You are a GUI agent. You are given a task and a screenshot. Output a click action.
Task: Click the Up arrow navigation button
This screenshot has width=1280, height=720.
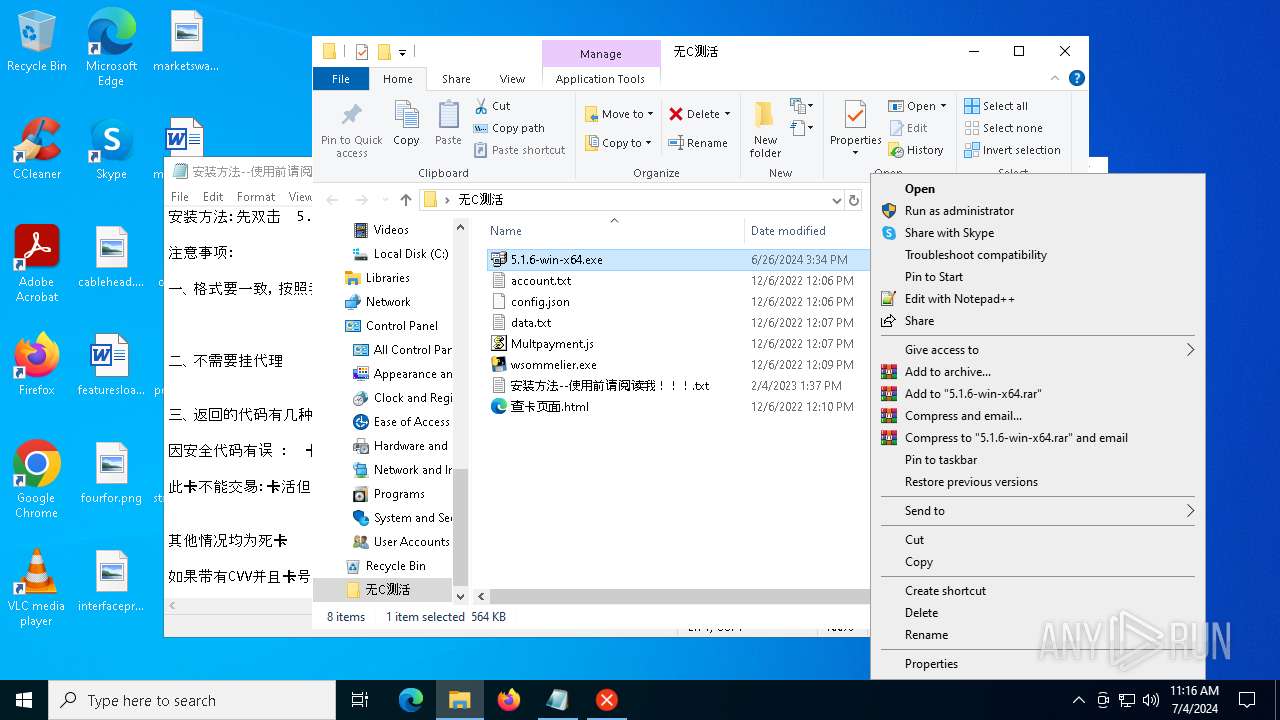[405, 200]
